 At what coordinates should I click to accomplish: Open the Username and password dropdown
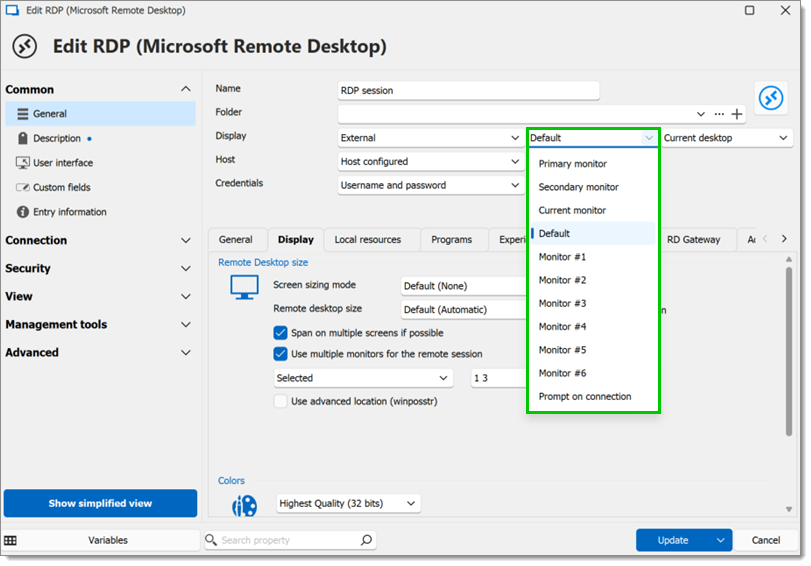430,185
